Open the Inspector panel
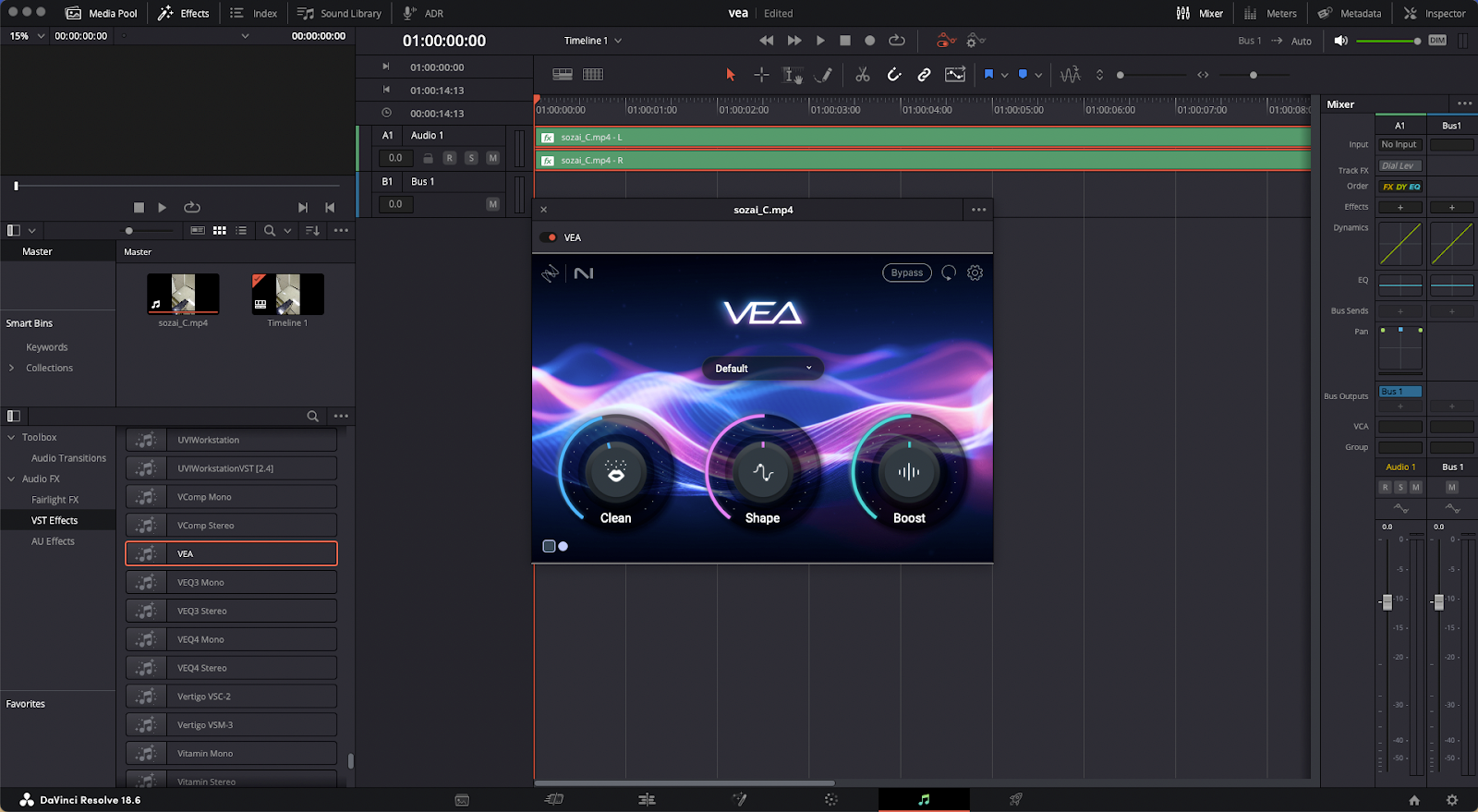Viewport: 1478px width, 812px height. [x=1435, y=13]
